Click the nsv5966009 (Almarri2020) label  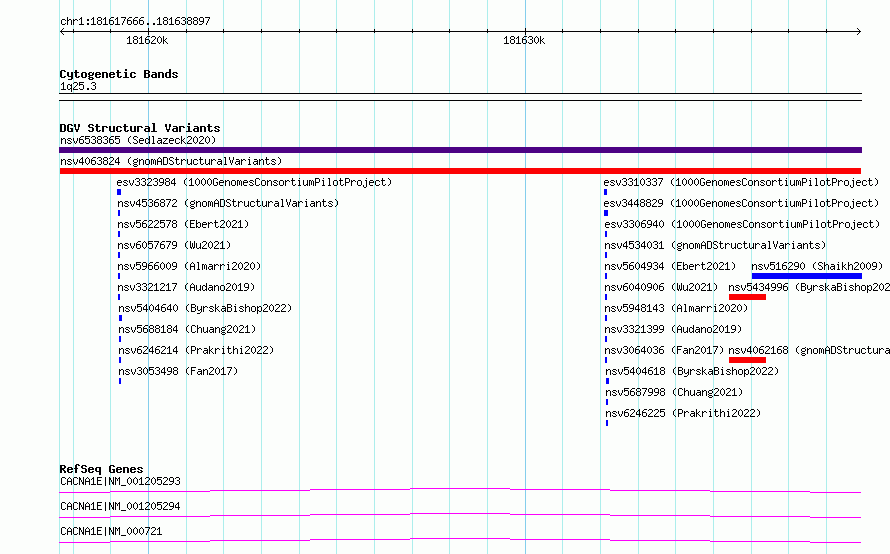click(189, 266)
